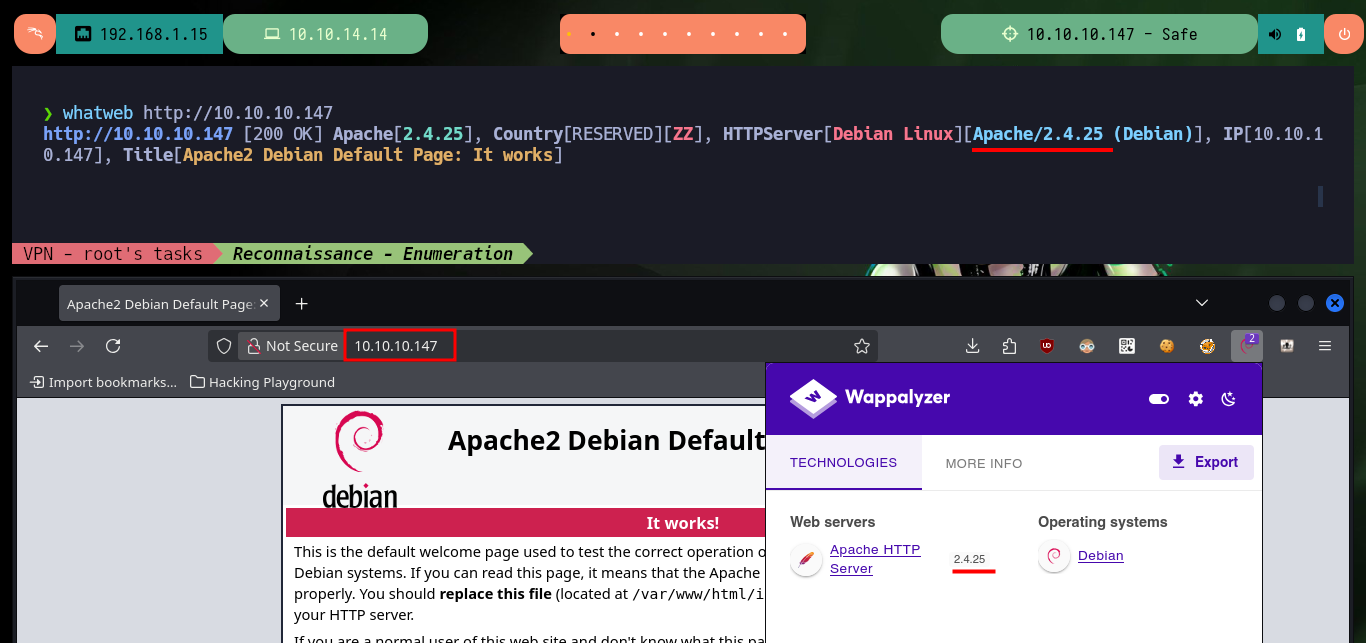Open the cookie editor extension icon
This screenshot has height=643, width=1366.
[1166, 346]
